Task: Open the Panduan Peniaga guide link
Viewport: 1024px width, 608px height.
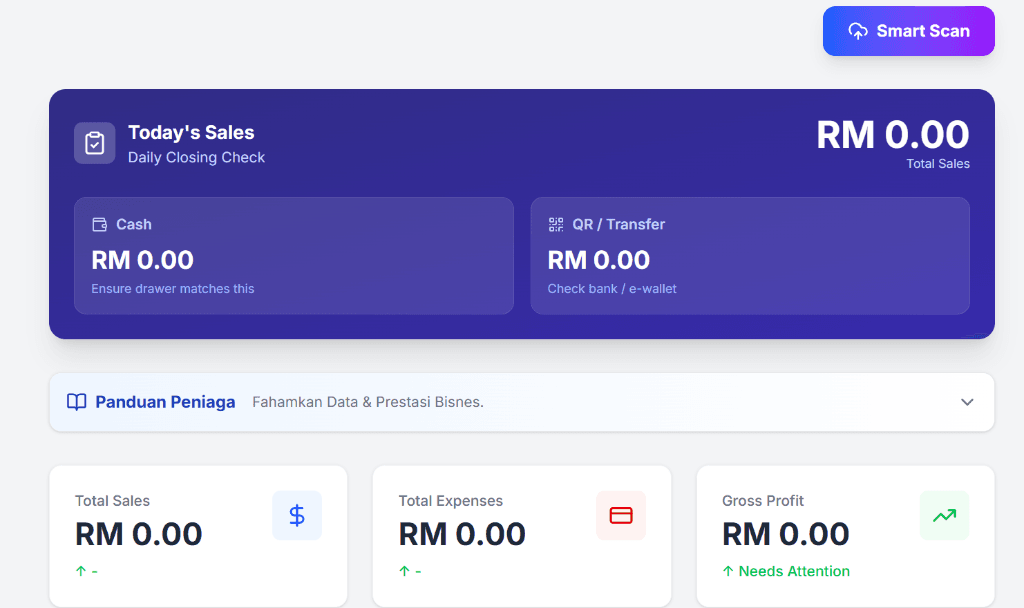Action: (x=164, y=401)
